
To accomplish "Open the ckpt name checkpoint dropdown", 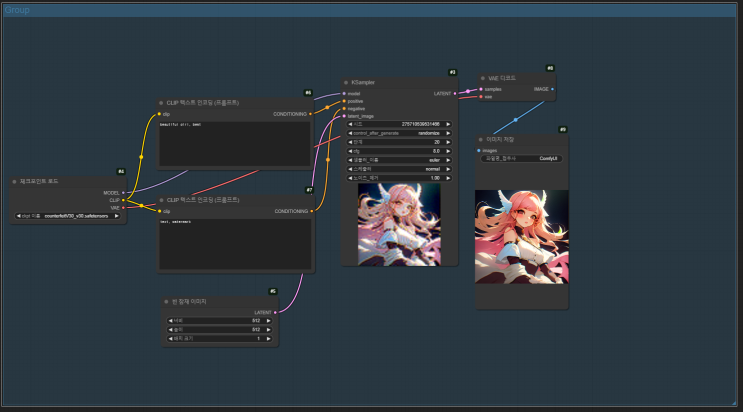I will tap(68, 215).
